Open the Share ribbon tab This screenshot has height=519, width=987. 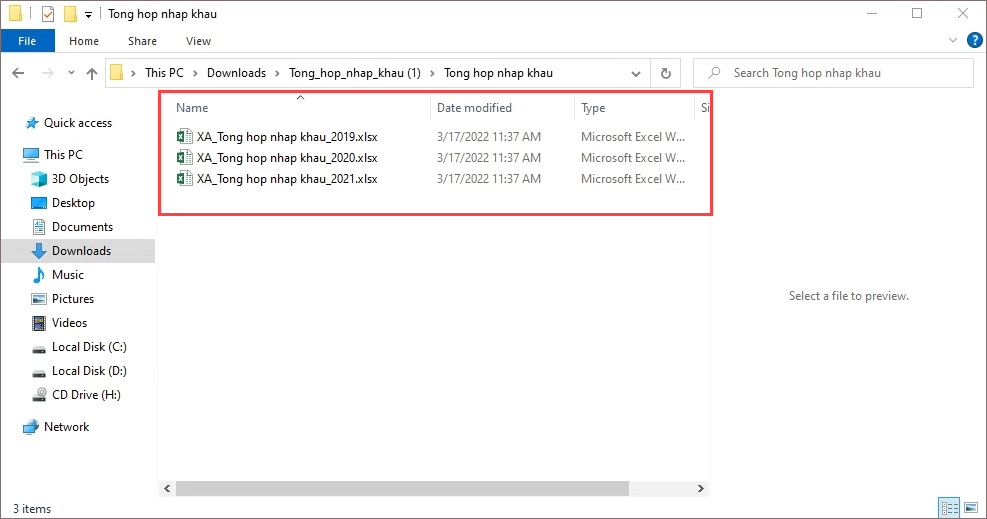pos(142,41)
